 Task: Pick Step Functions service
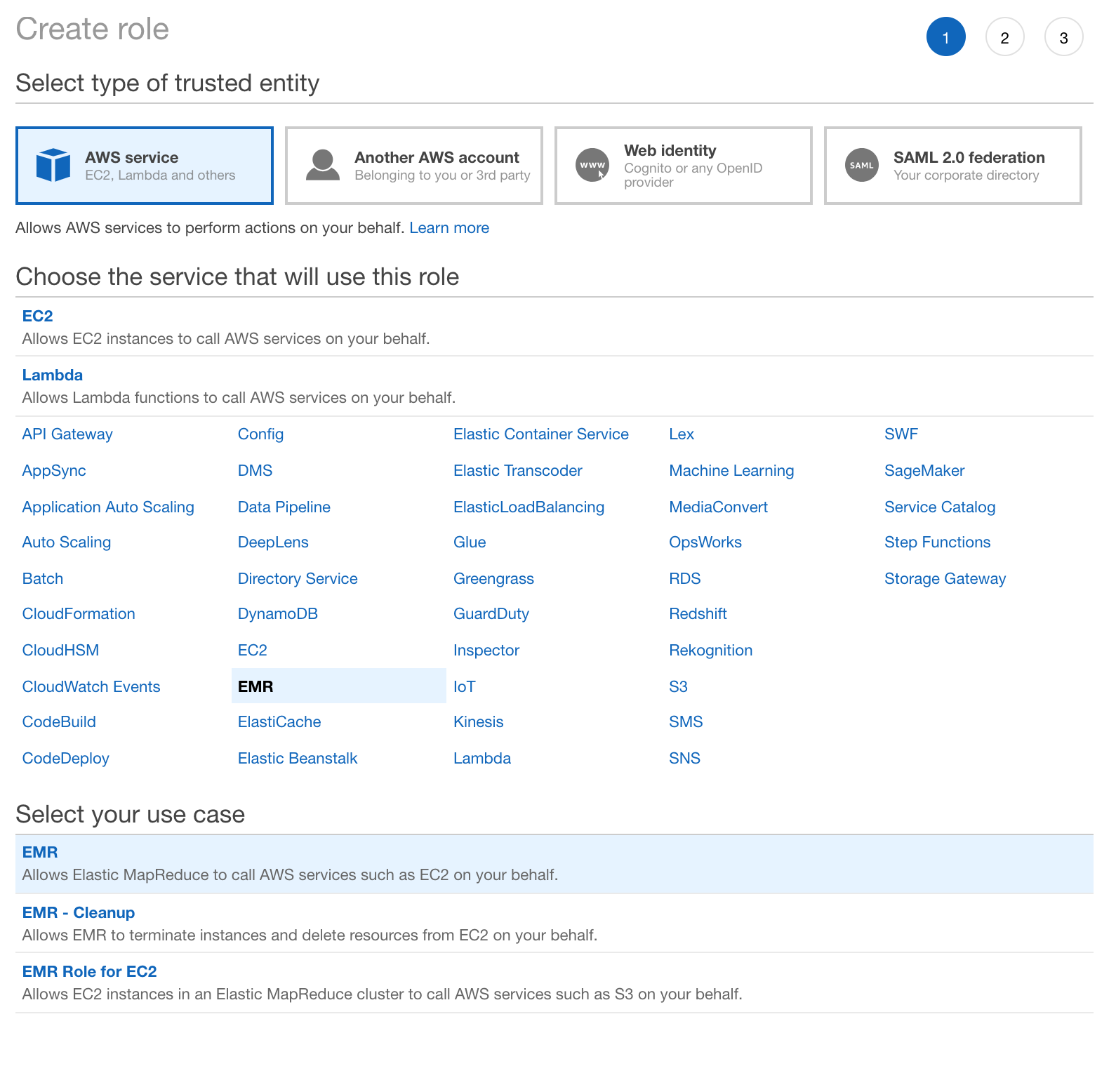click(937, 542)
